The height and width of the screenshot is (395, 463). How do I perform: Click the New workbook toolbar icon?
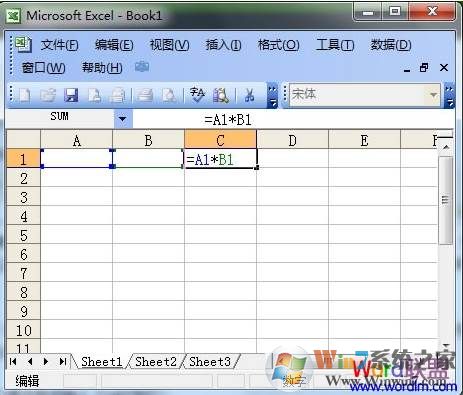point(25,95)
